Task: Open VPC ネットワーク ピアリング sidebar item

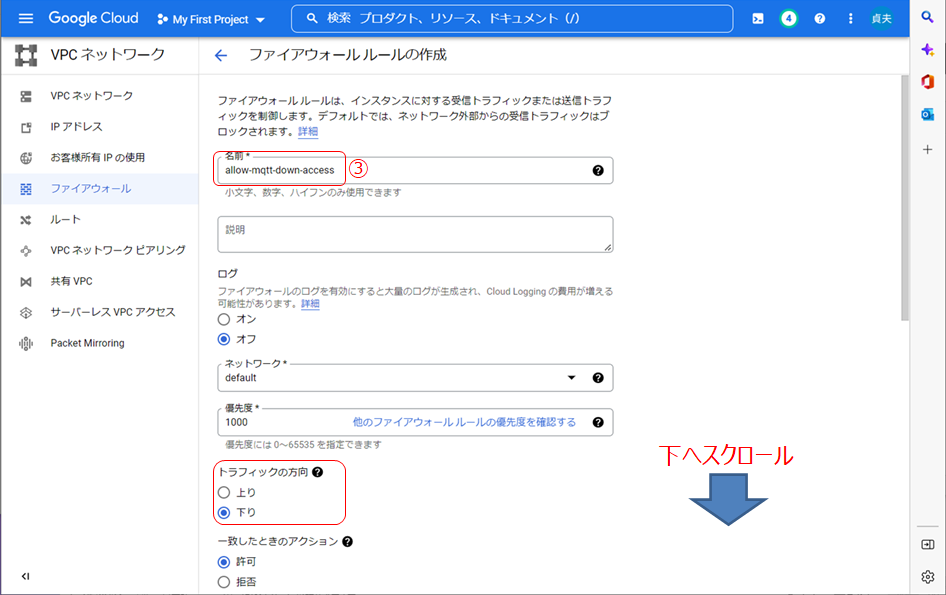Action: (118, 250)
